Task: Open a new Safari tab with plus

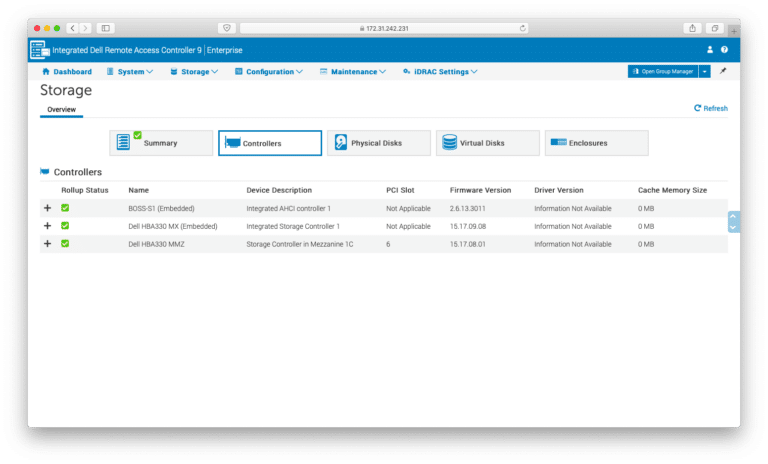Action: point(733,31)
